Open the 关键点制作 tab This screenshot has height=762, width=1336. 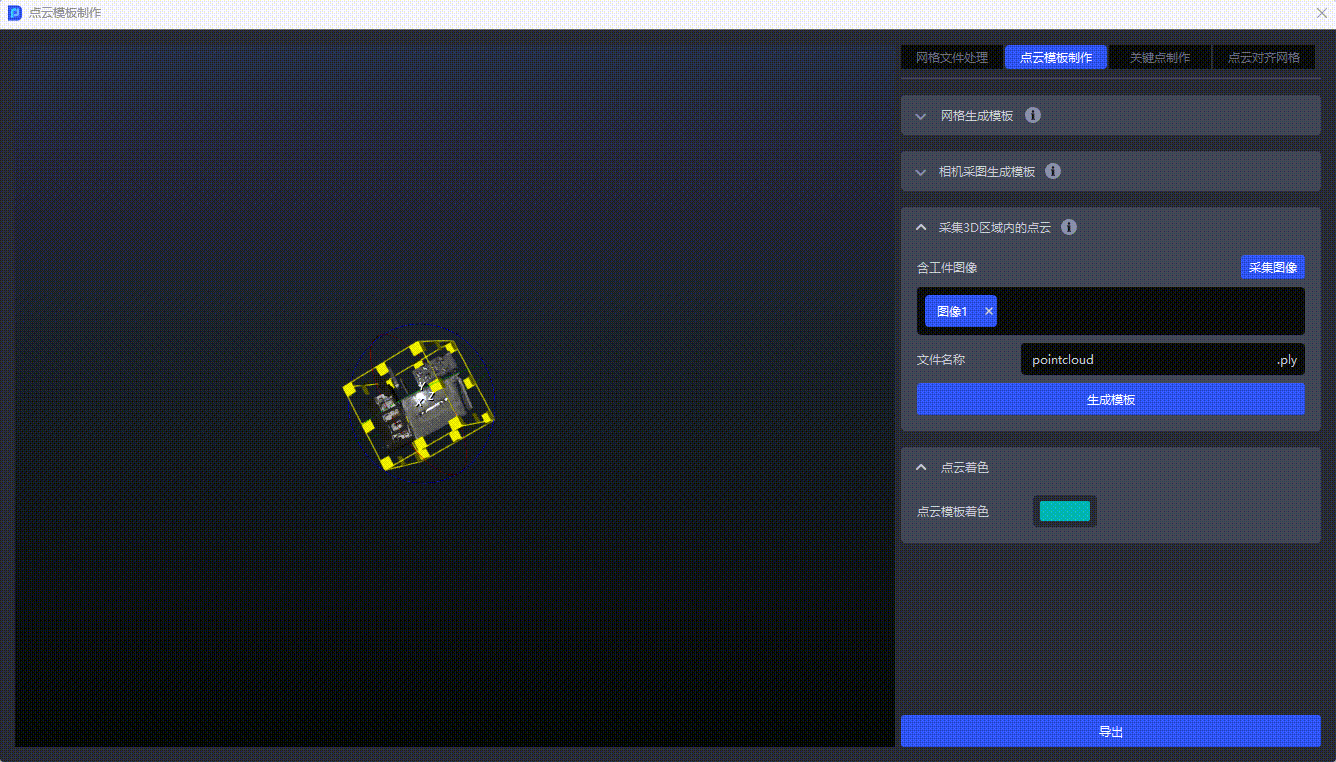point(1159,58)
